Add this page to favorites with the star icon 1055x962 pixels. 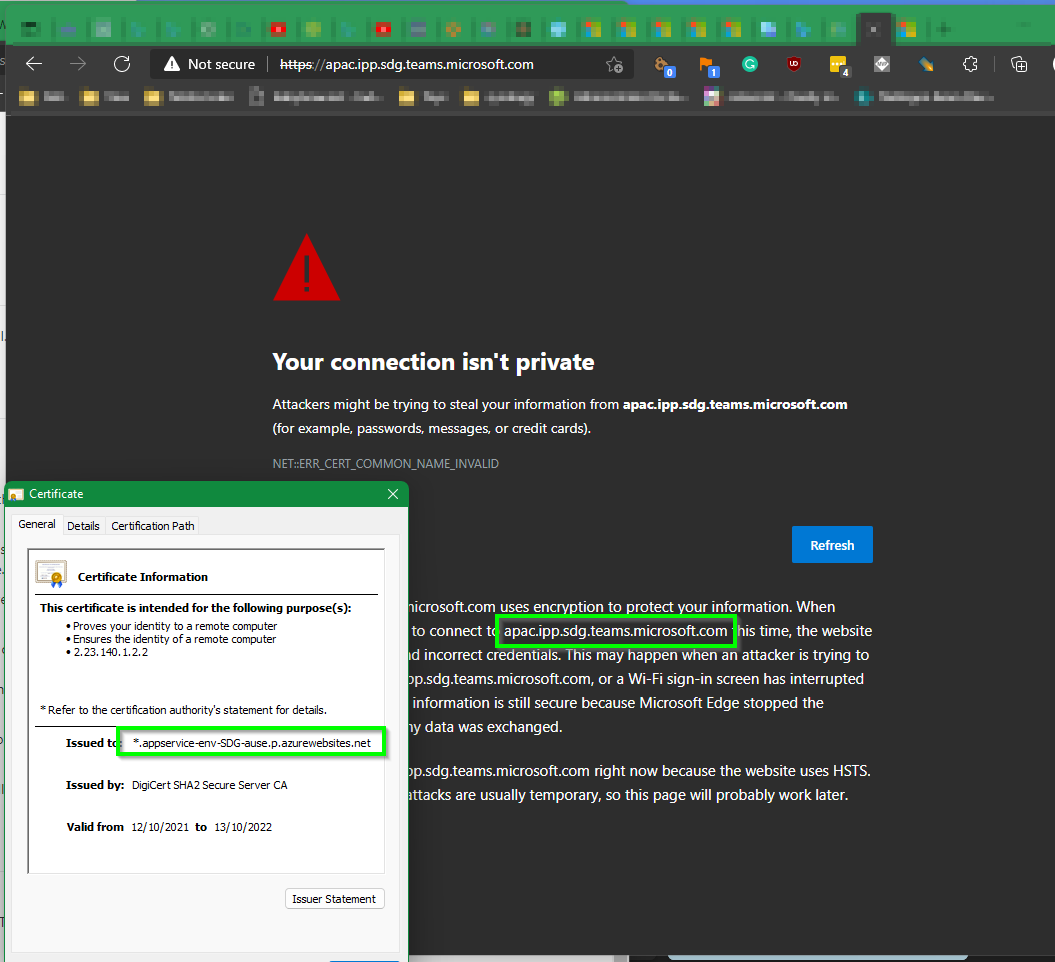point(614,65)
